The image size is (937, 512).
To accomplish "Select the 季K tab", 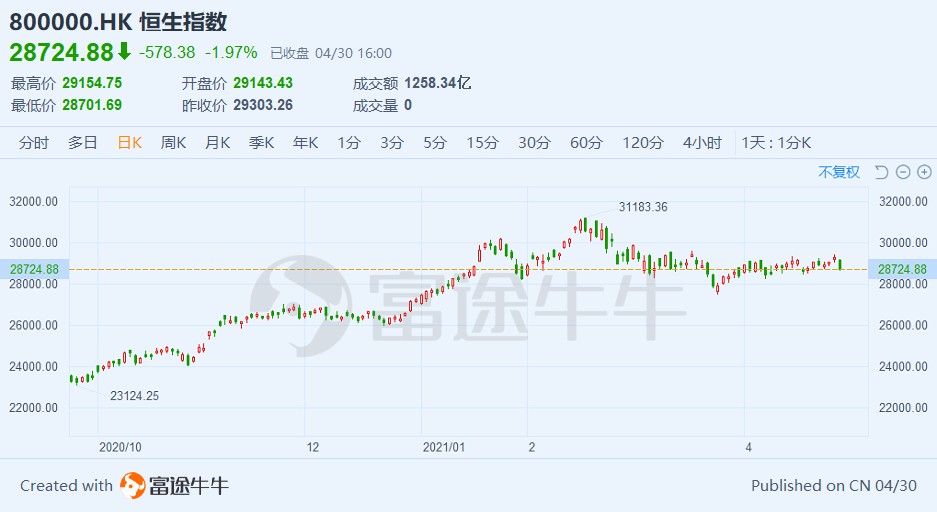I will click(x=261, y=143).
